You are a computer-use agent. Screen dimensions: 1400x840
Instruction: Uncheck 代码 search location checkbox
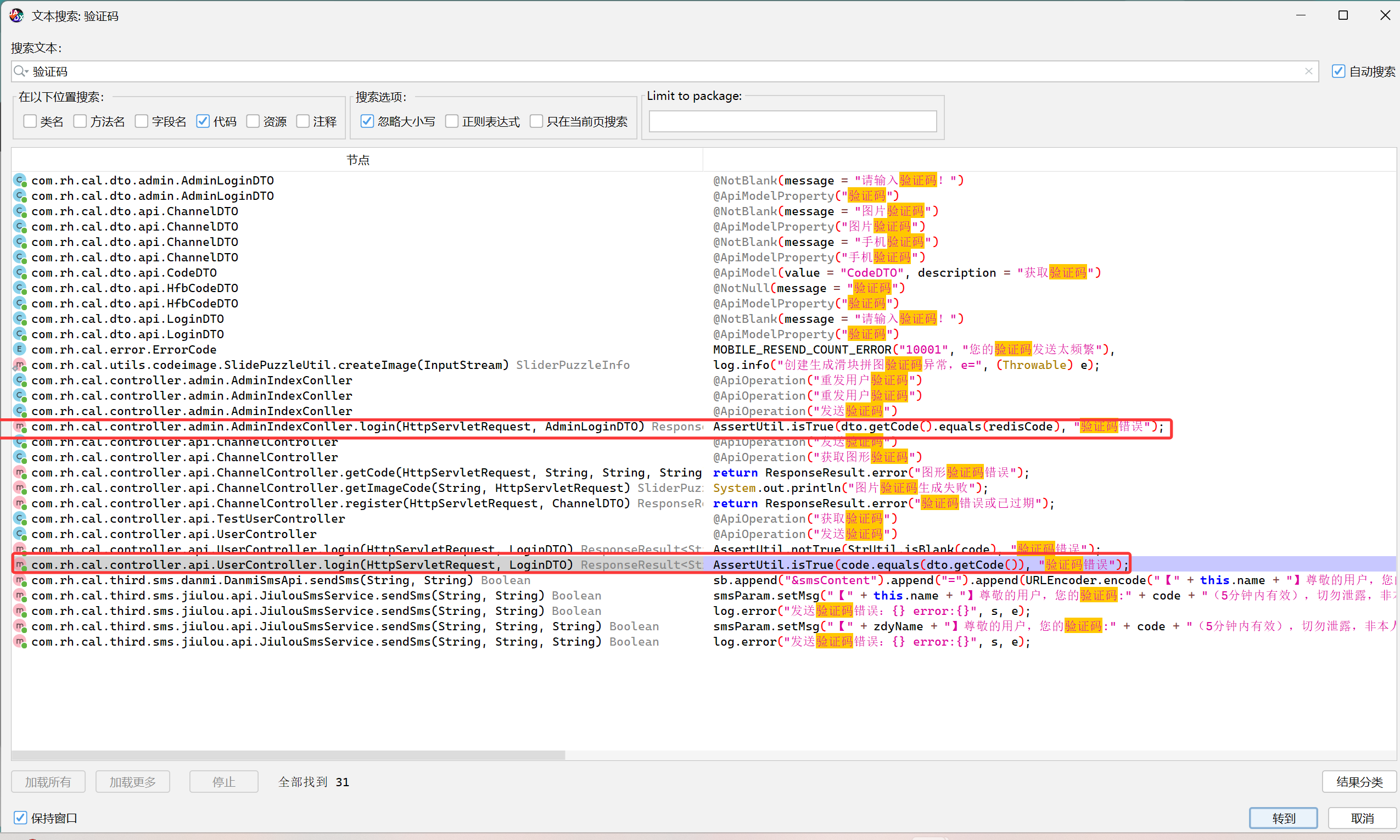203,121
